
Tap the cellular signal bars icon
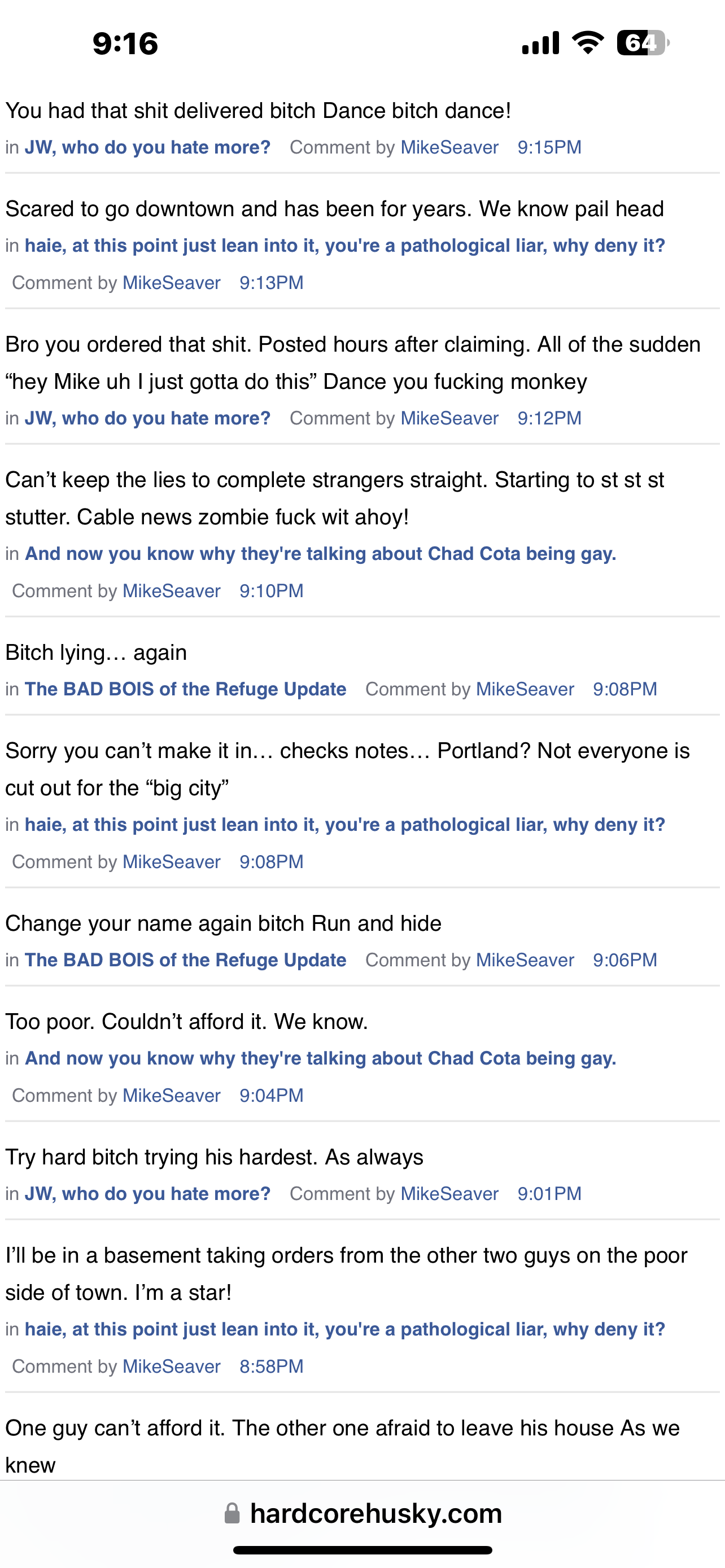pyautogui.click(x=540, y=43)
